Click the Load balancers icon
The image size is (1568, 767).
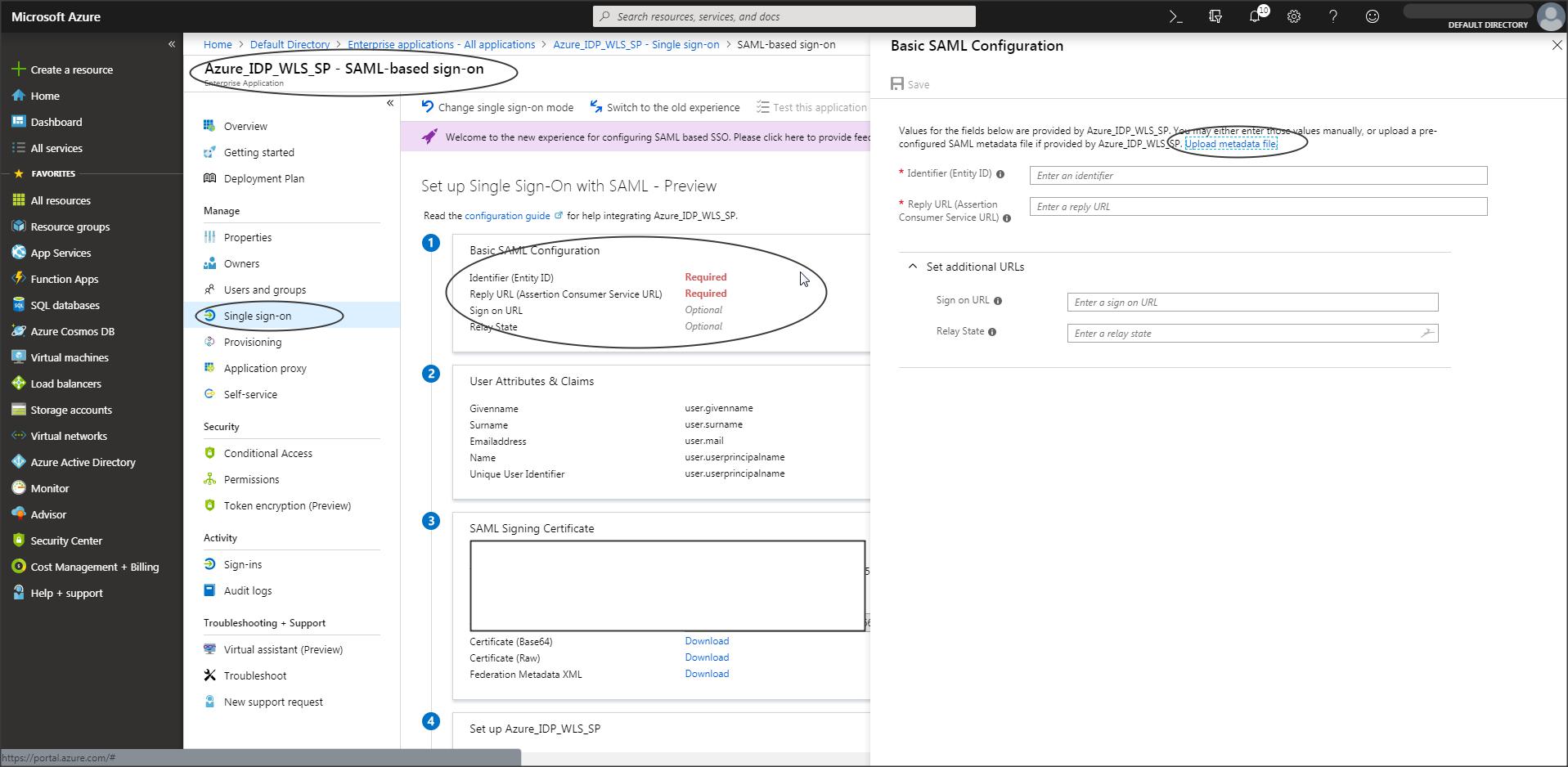[19, 383]
